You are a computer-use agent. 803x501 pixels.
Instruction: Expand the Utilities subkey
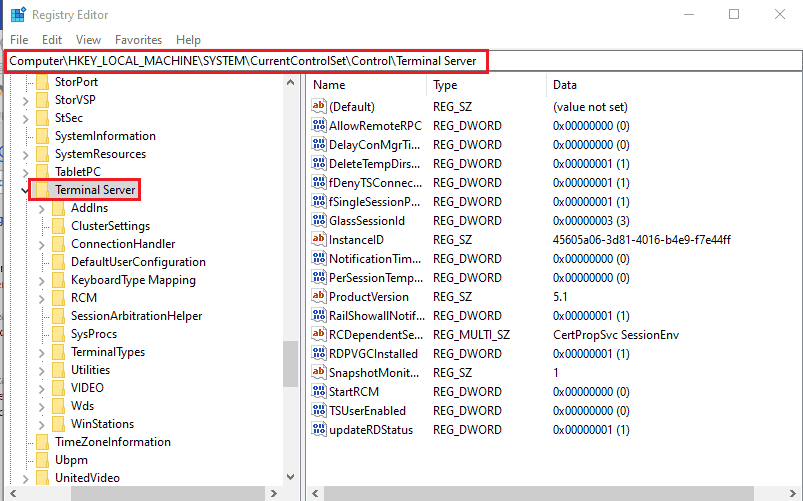point(41,371)
